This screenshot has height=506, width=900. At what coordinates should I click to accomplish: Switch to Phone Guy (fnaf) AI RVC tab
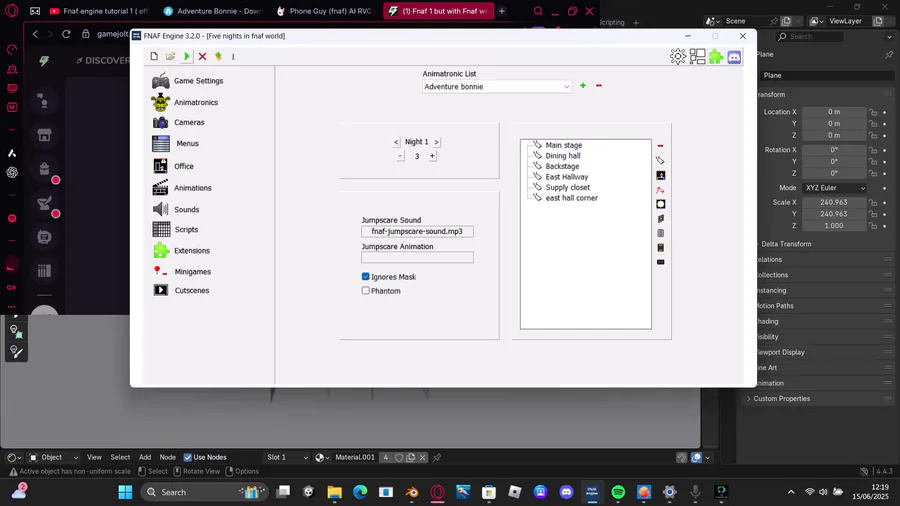pyautogui.click(x=325, y=11)
